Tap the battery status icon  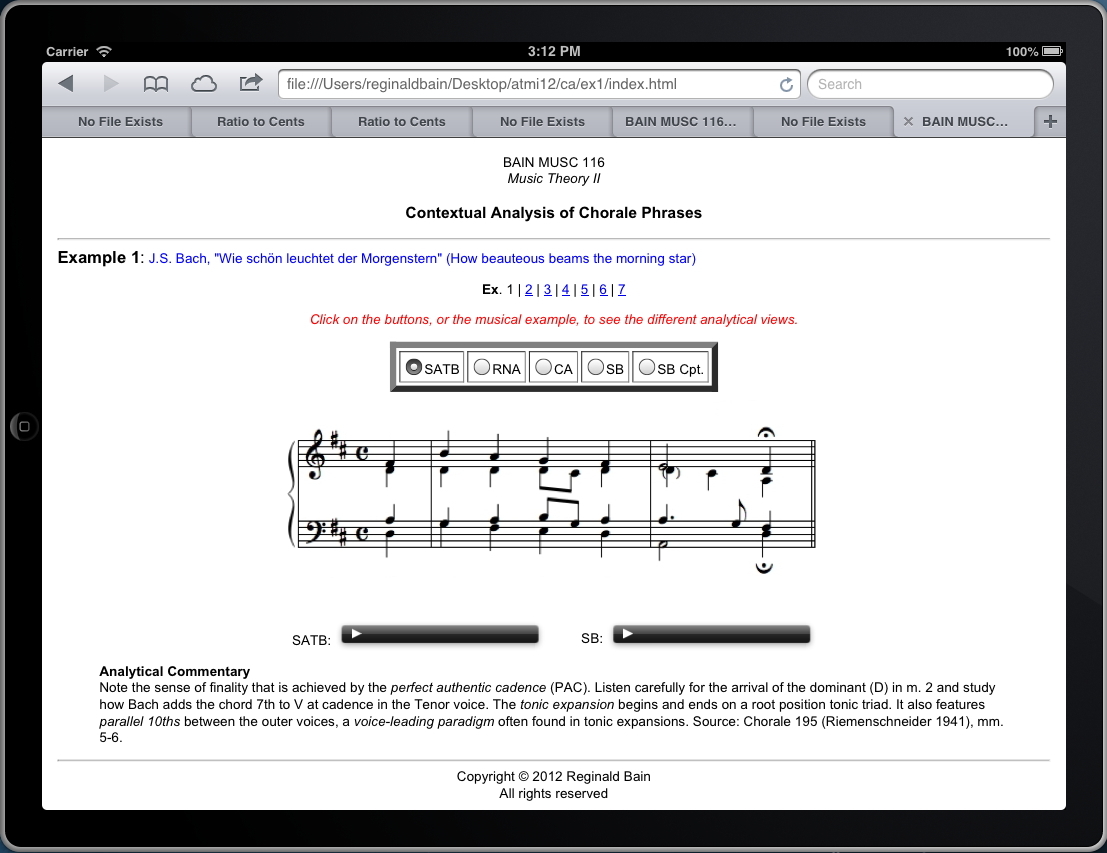(1053, 52)
